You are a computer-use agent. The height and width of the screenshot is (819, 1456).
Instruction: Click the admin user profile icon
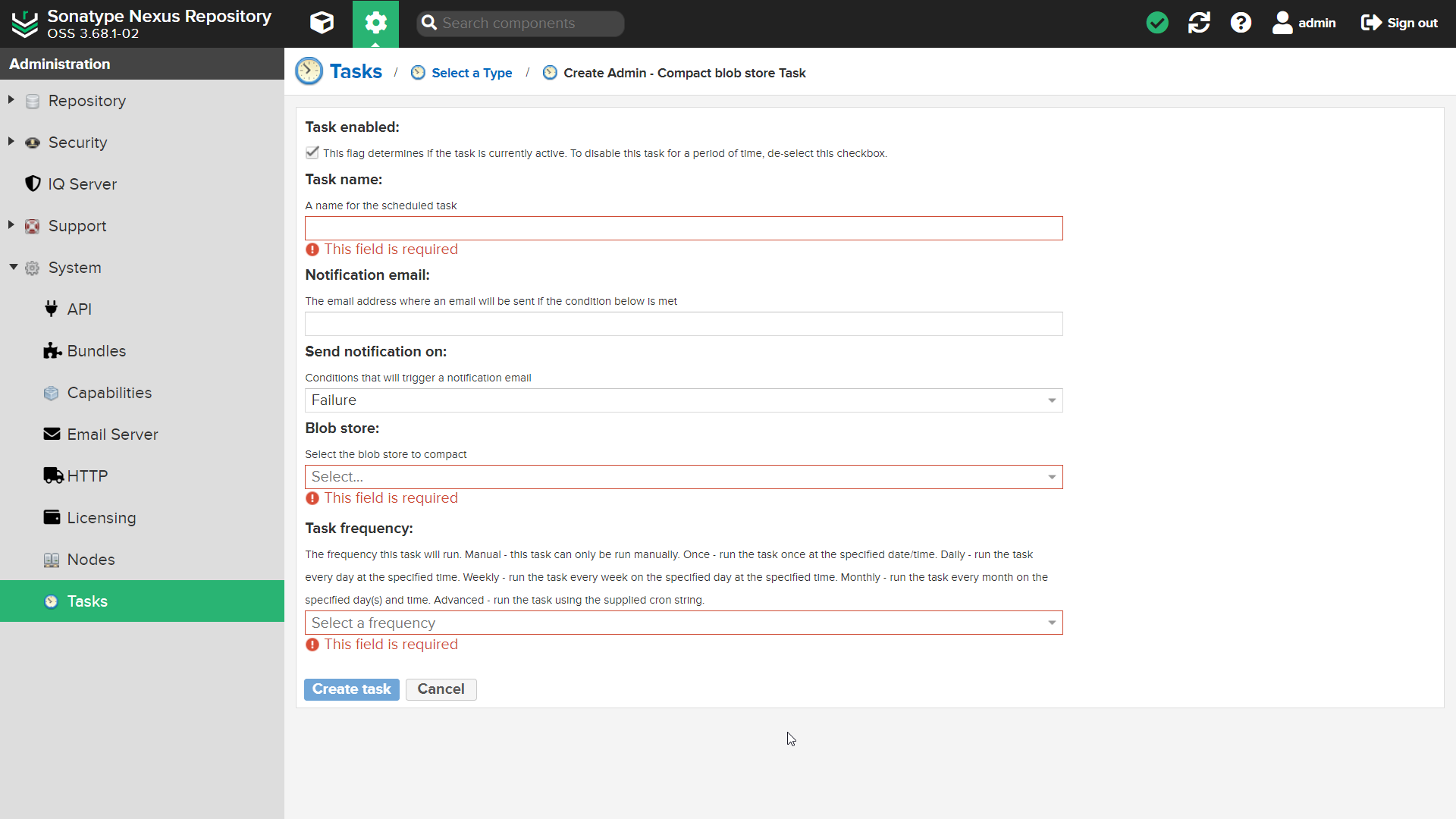click(1283, 22)
